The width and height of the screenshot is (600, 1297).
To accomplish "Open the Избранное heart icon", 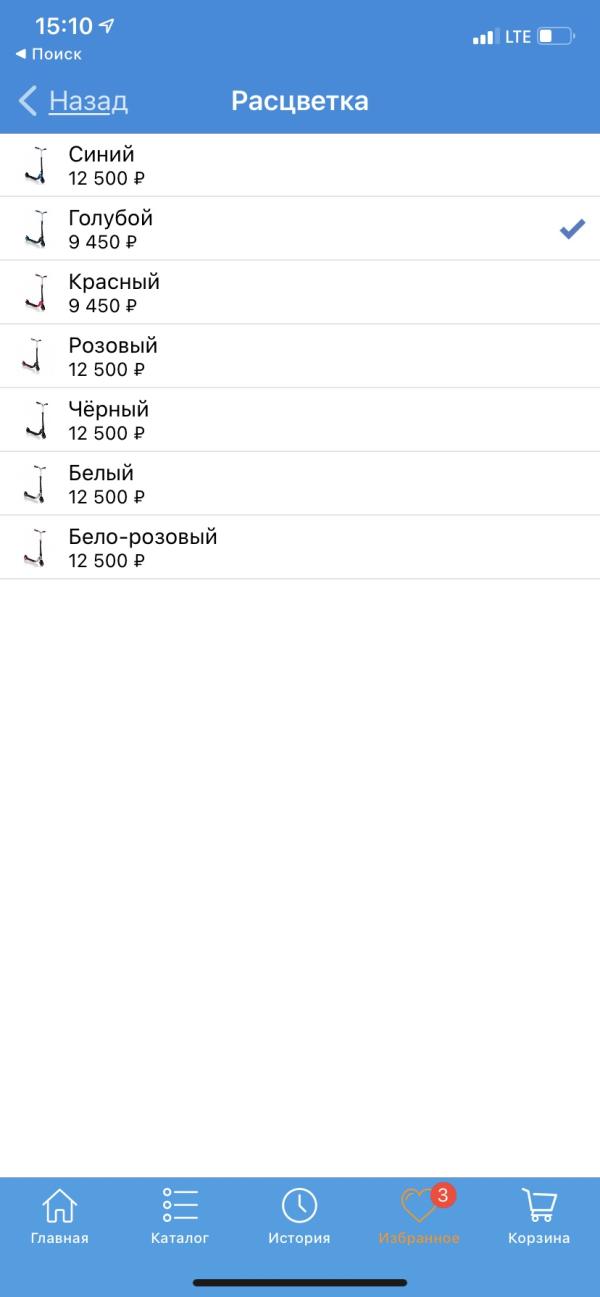I will 419,1205.
